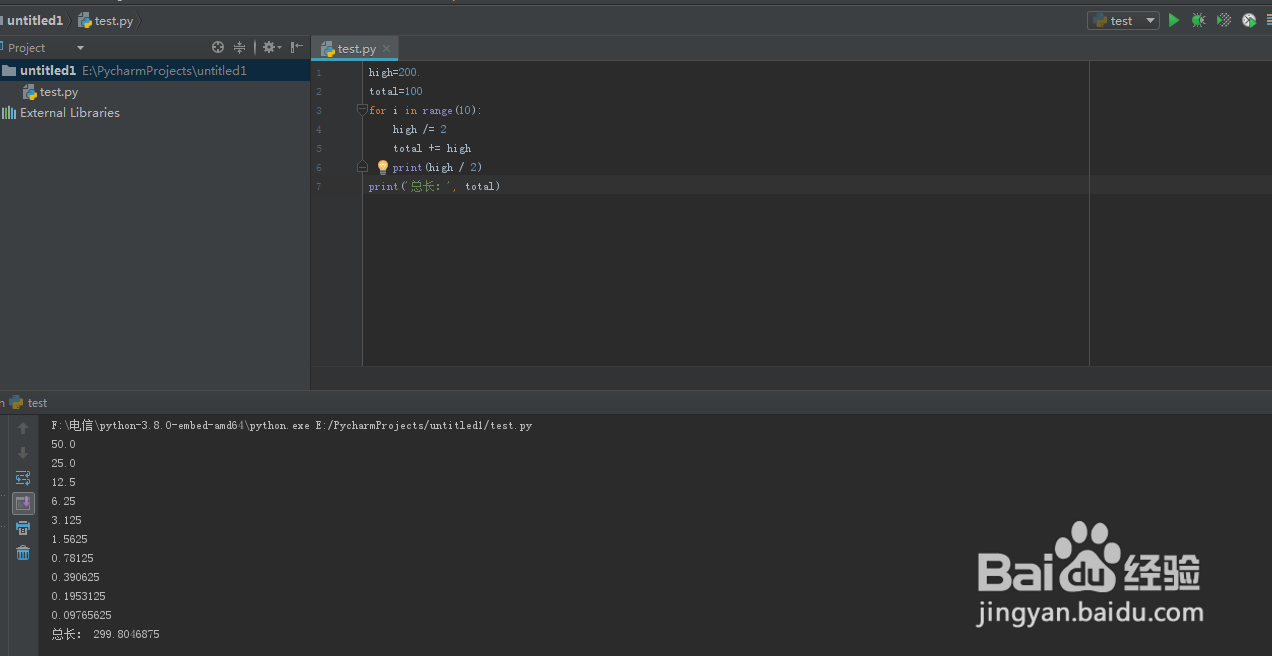Hide the Project tool window
The height and width of the screenshot is (656, 1272).
(x=296, y=47)
